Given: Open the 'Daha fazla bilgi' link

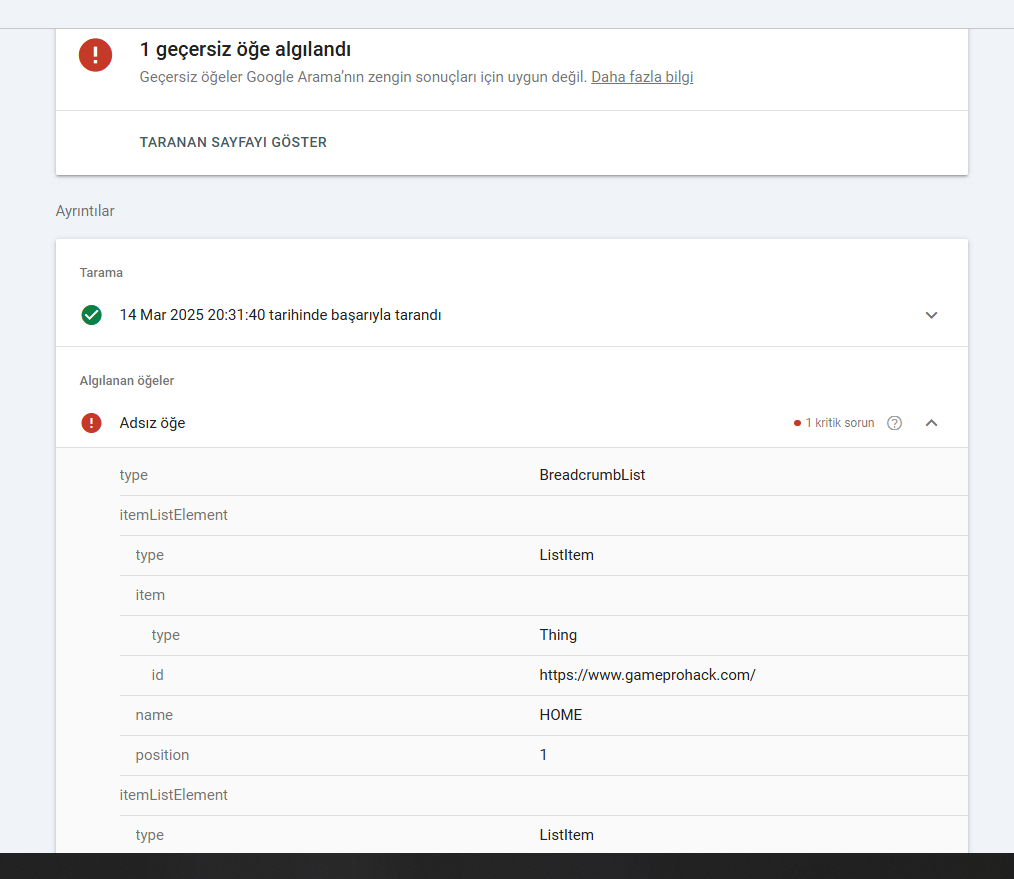Looking at the screenshot, I should pos(642,77).
